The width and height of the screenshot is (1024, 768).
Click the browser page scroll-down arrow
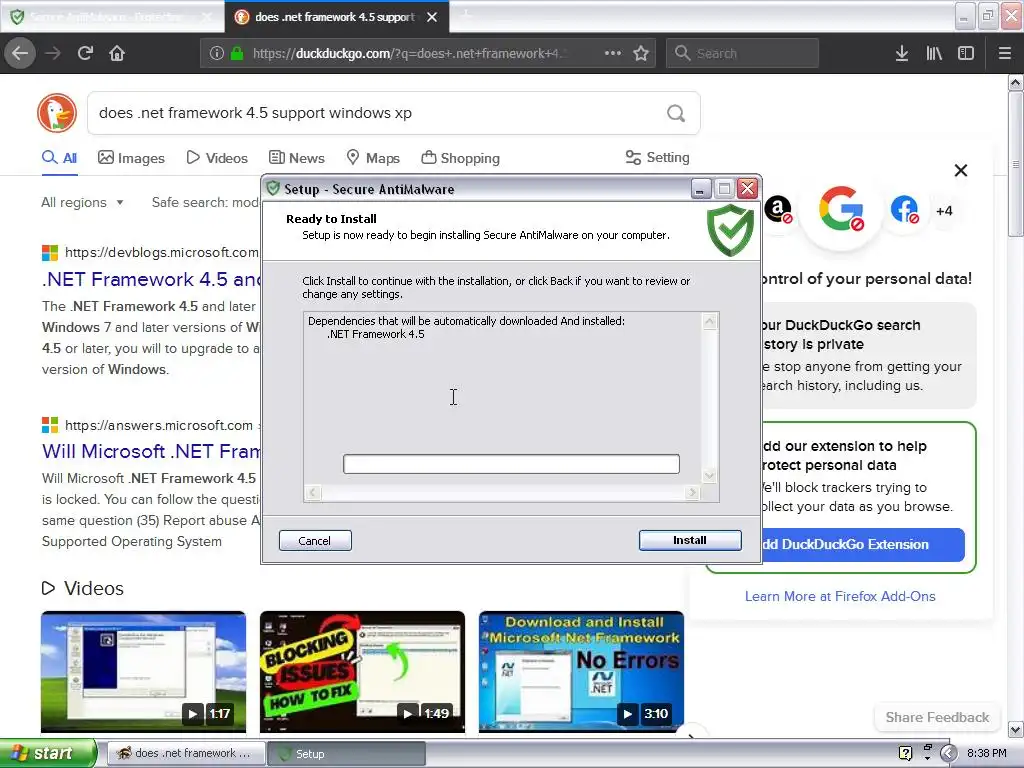[x=1015, y=729]
